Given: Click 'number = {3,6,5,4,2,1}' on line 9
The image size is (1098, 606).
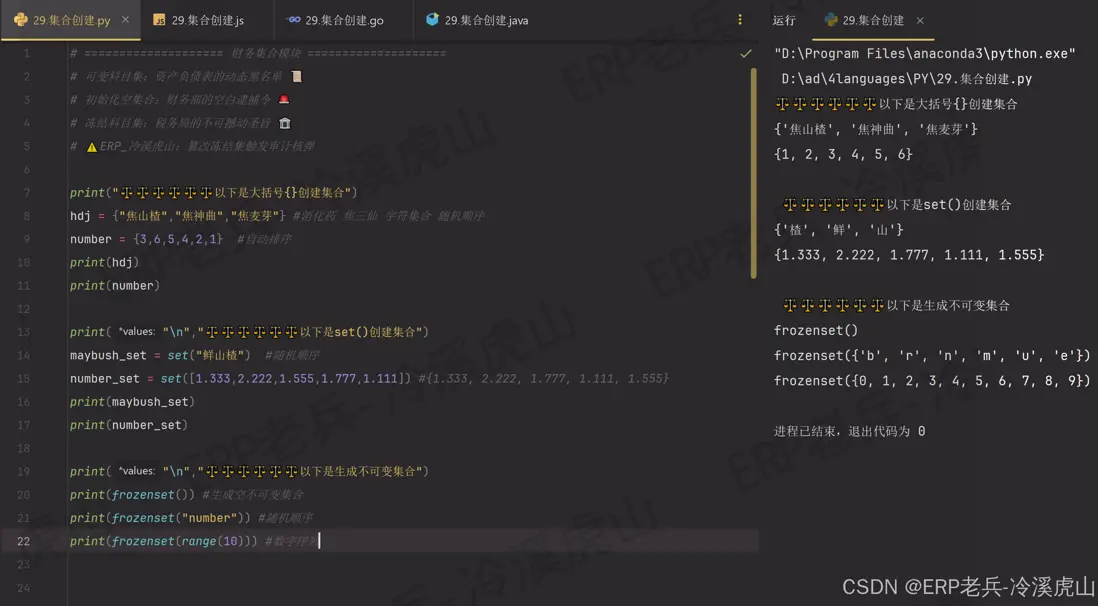Looking at the screenshot, I should point(146,239).
